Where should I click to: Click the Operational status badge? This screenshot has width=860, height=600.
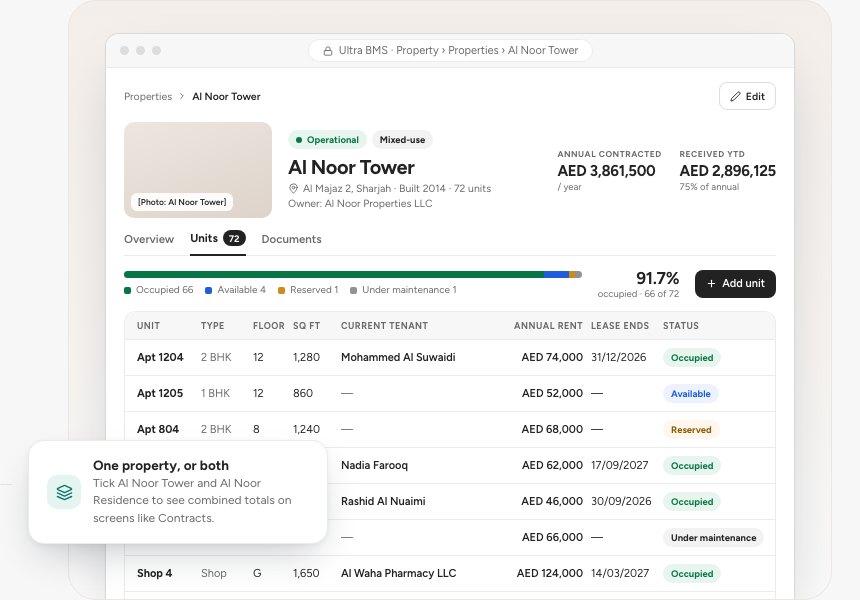click(x=327, y=140)
